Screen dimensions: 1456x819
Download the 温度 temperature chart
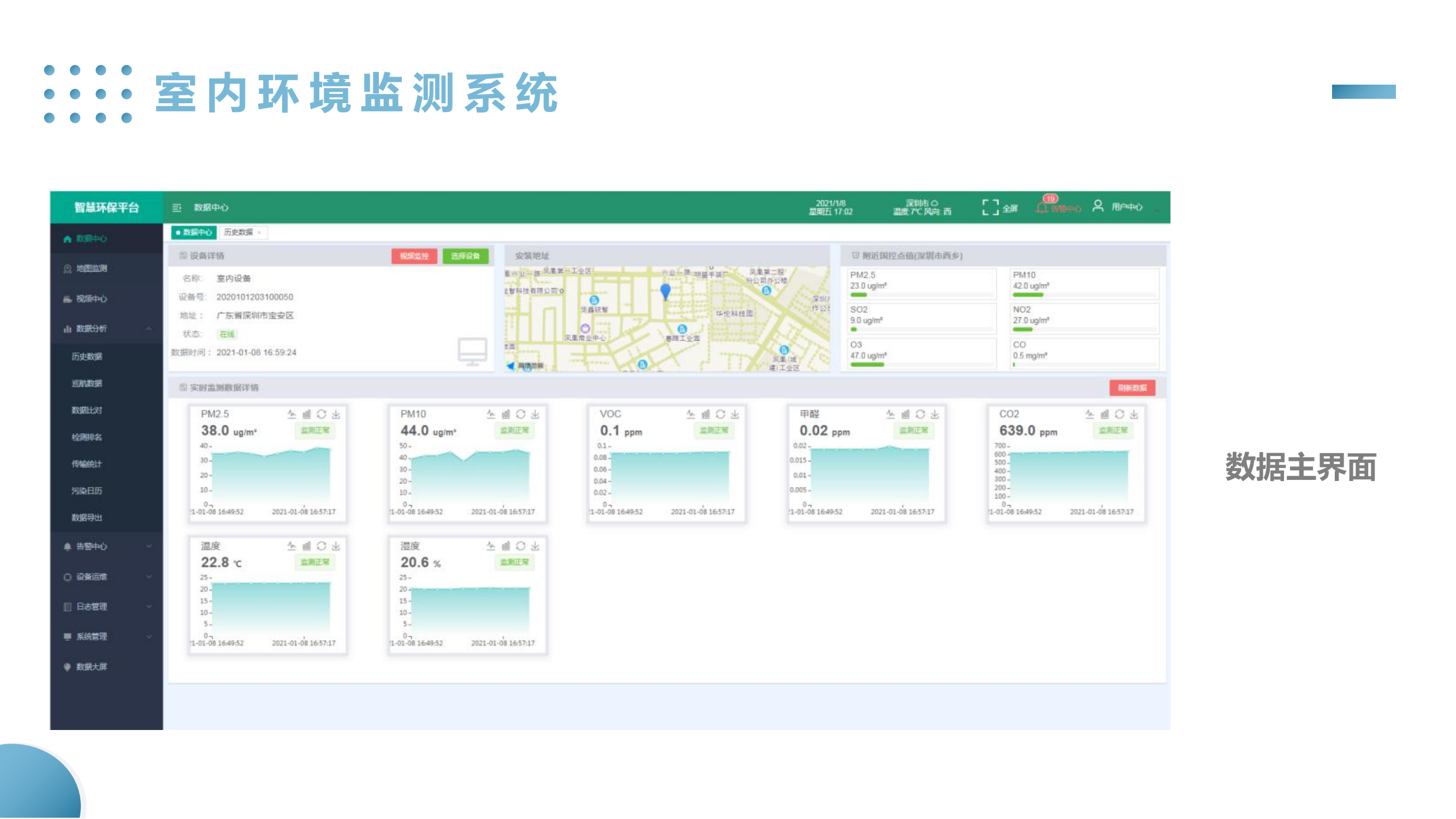[336, 546]
